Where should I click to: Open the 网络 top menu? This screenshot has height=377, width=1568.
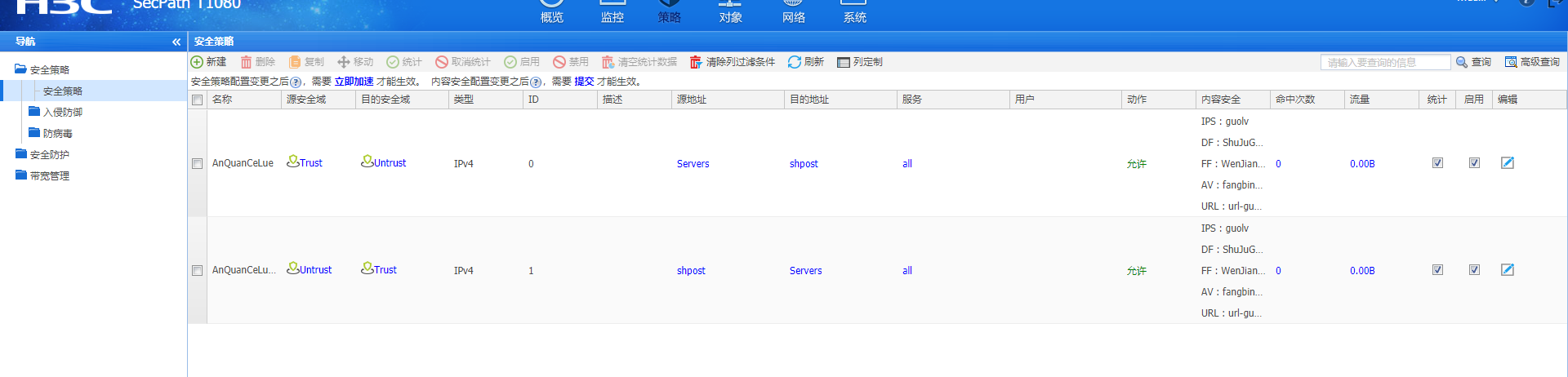coord(794,11)
